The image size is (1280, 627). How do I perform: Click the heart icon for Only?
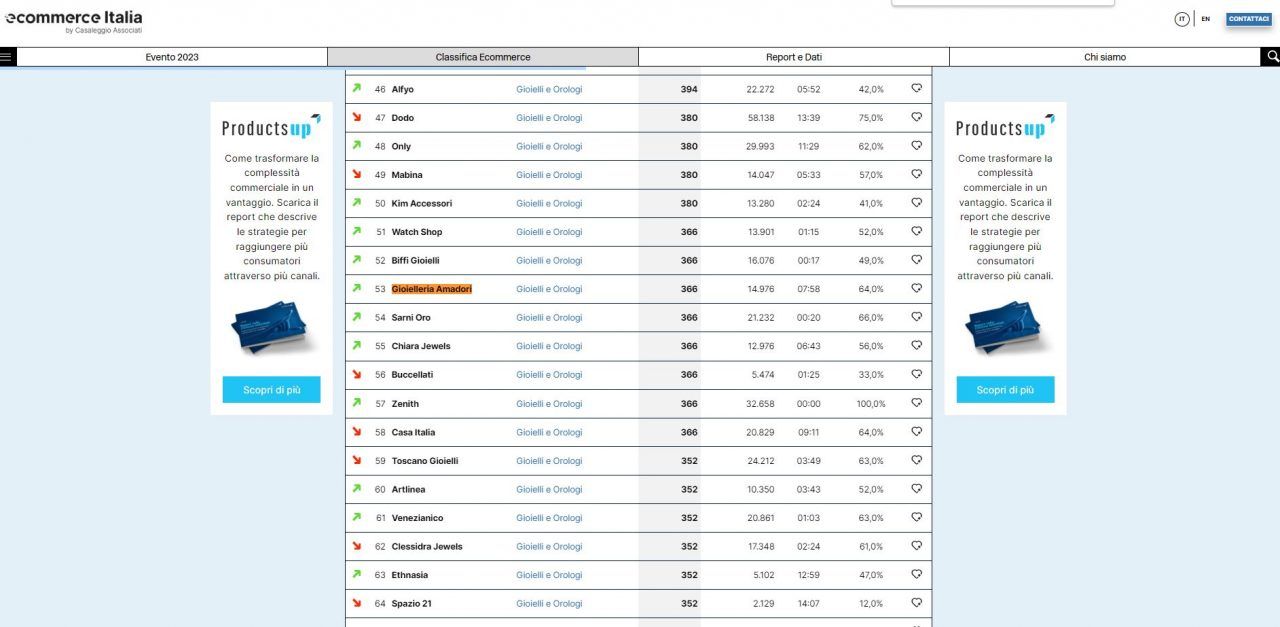point(916,146)
